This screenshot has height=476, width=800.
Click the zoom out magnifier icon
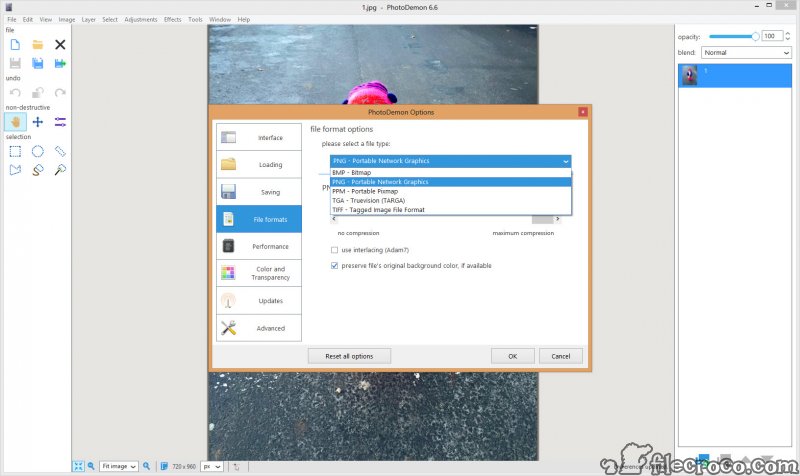91,466
